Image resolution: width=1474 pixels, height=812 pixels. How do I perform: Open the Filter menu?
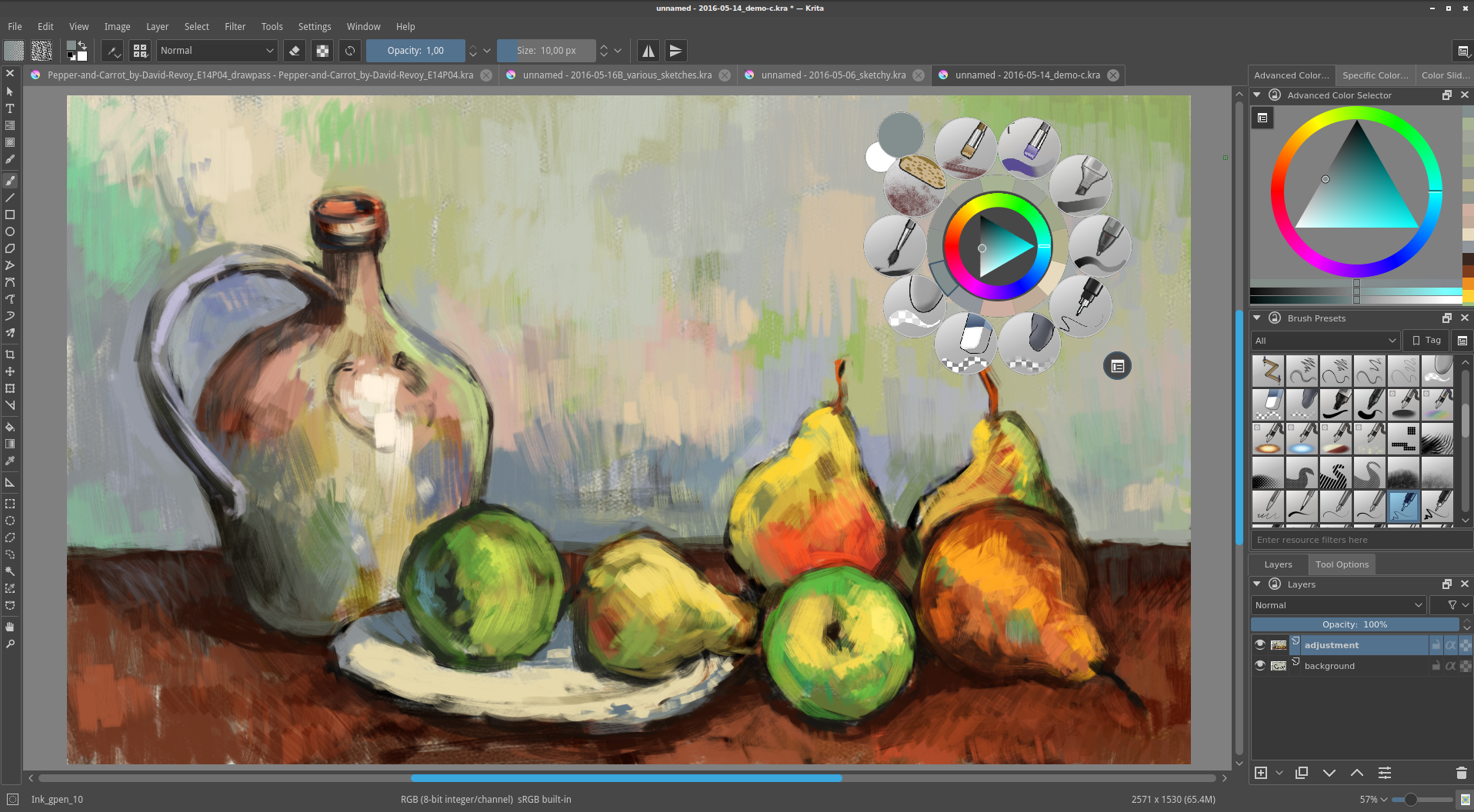[x=235, y=26]
